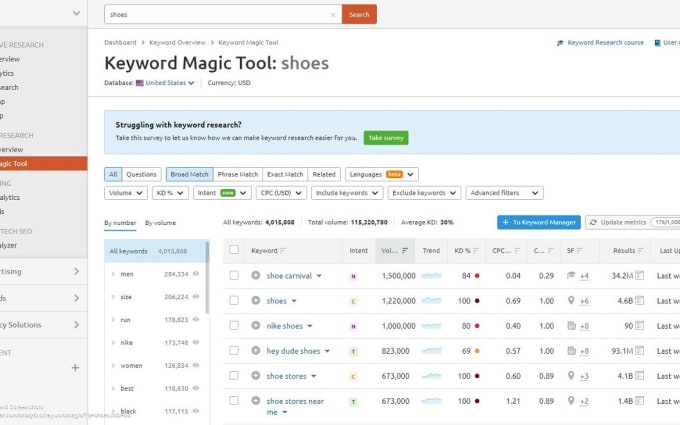Open the 'hey dude shoes' keyword link
This screenshot has height=425, width=680.
pos(293,351)
